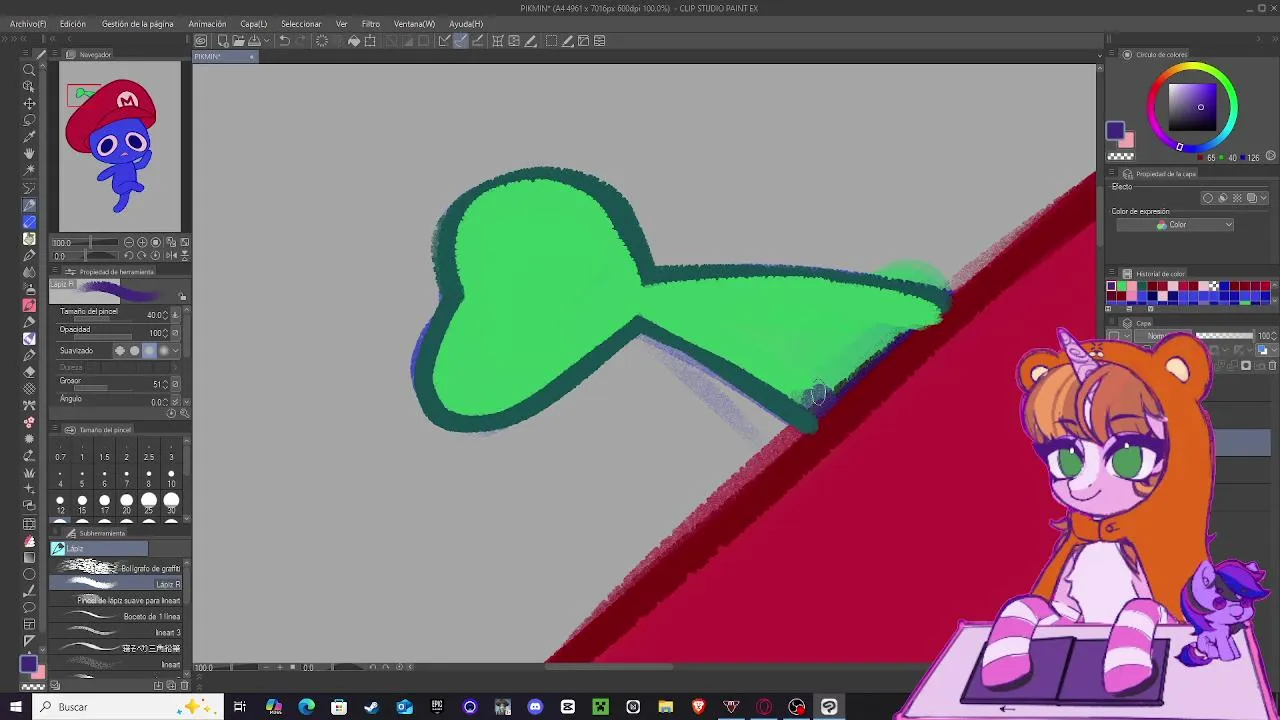
Task: Toggle border effect in layer property
Action: [x=1208, y=198]
